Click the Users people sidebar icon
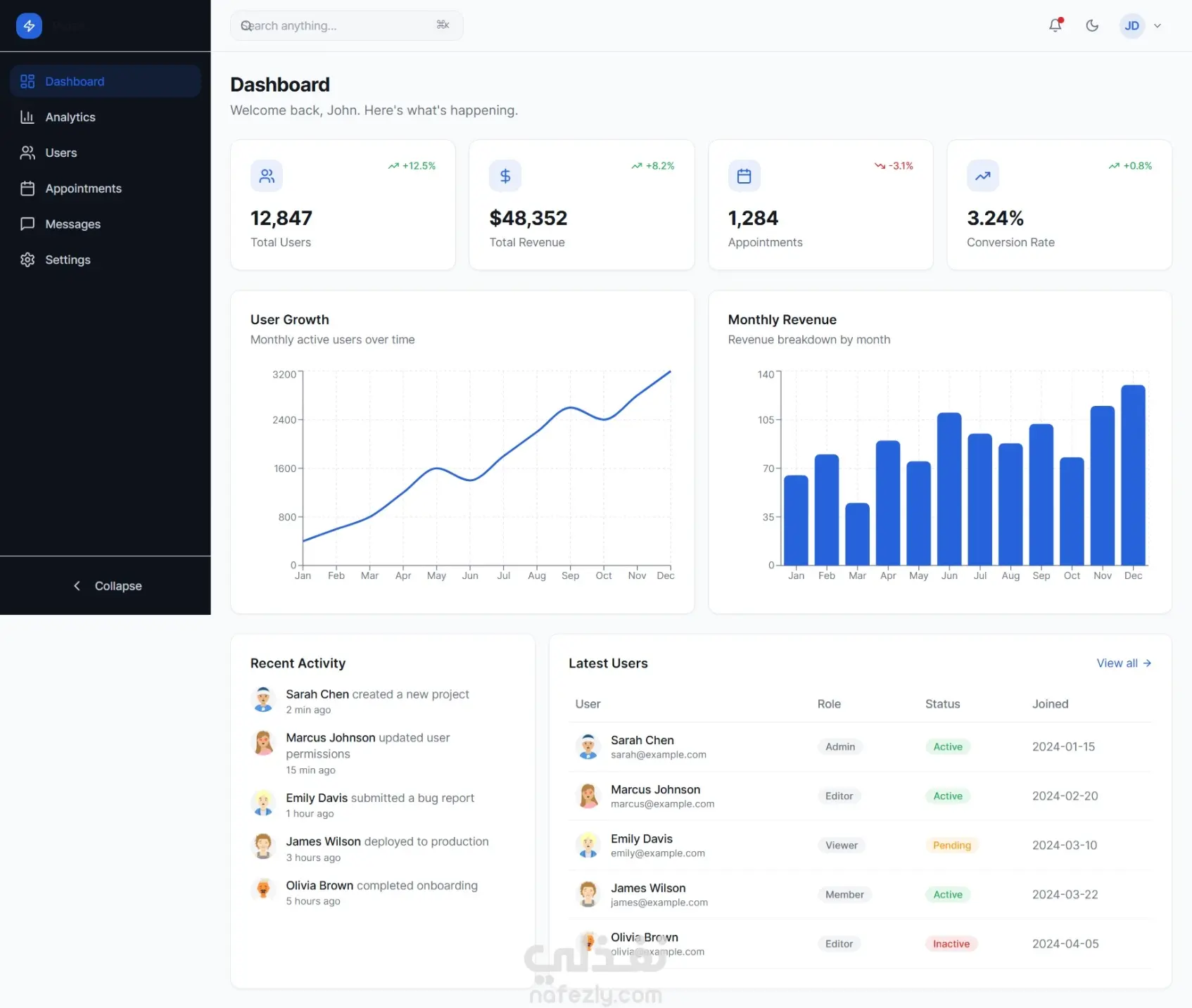 [27, 153]
